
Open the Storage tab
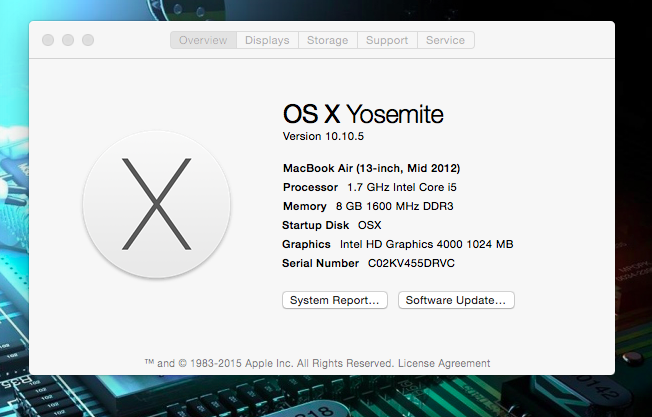click(327, 40)
